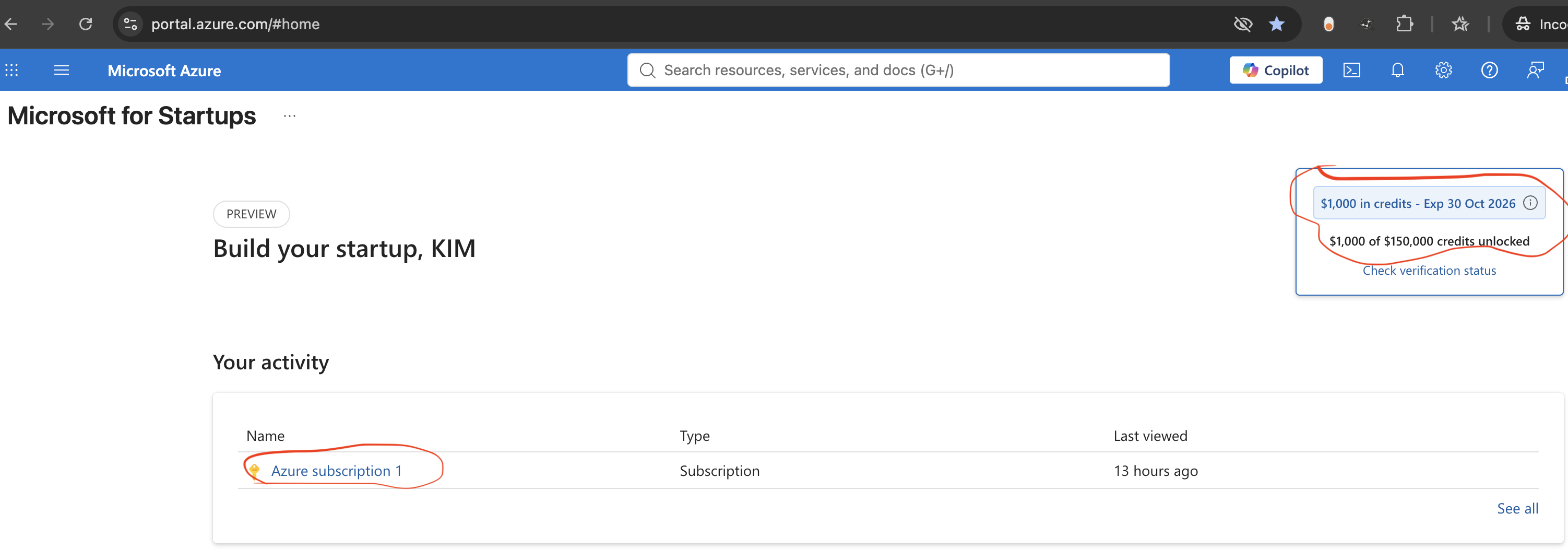Launch Azure Cloud Shell
Viewport: 1568px width, 560px height.
tap(1351, 70)
